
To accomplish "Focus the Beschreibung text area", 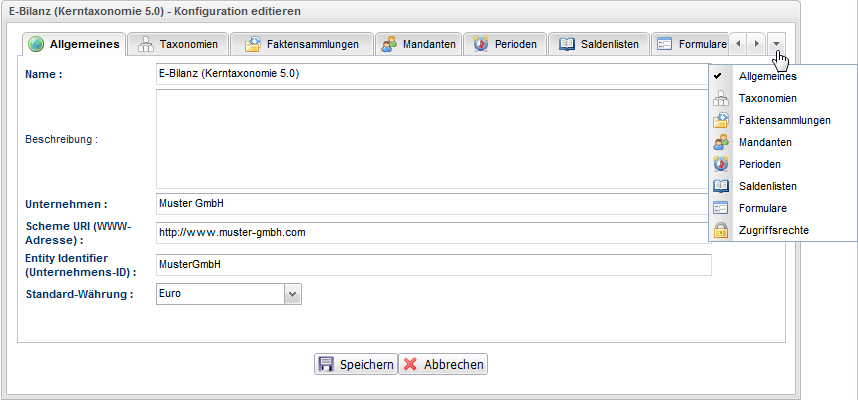I will coord(433,139).
